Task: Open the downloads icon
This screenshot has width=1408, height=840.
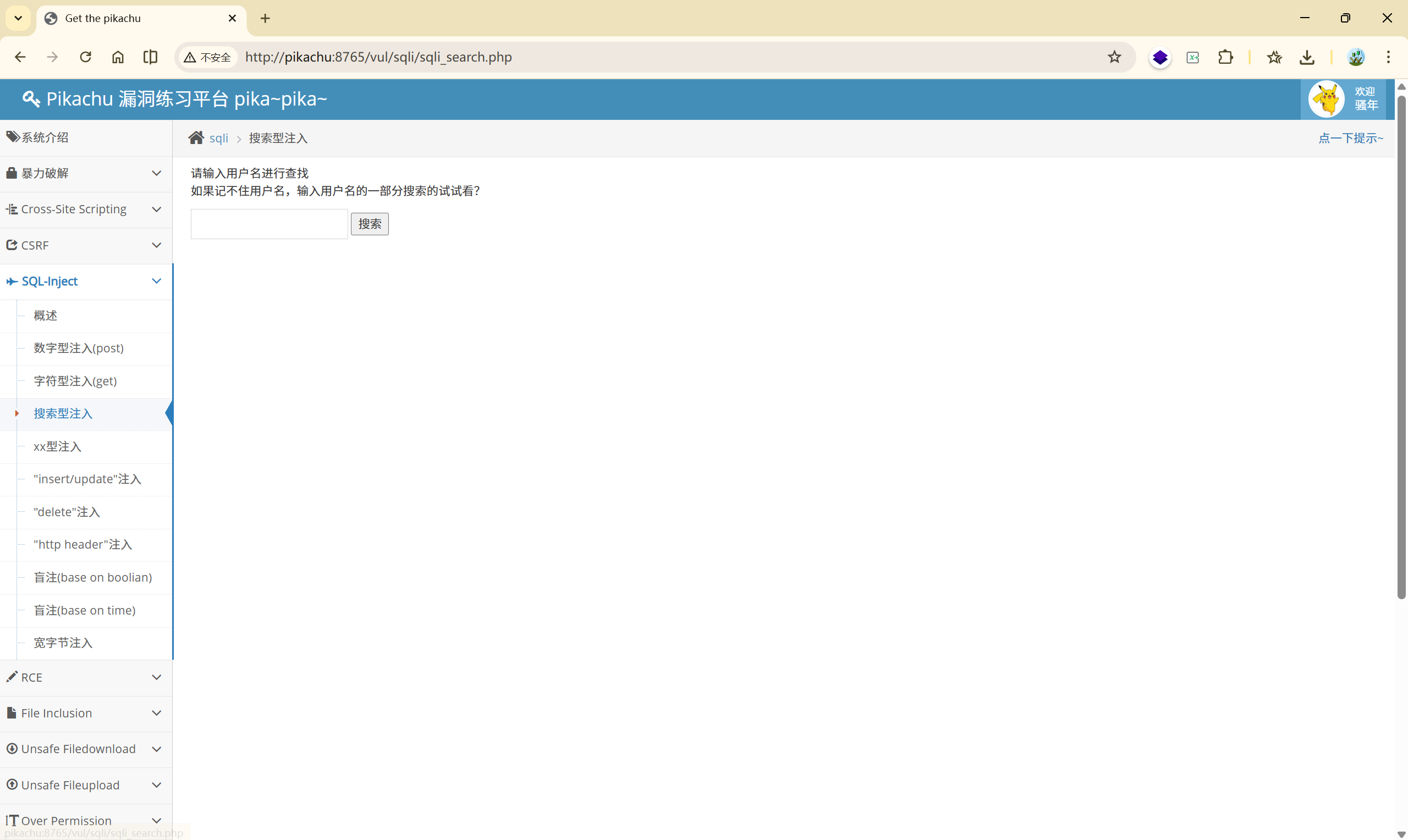Action: click(x=1307, y=57)
